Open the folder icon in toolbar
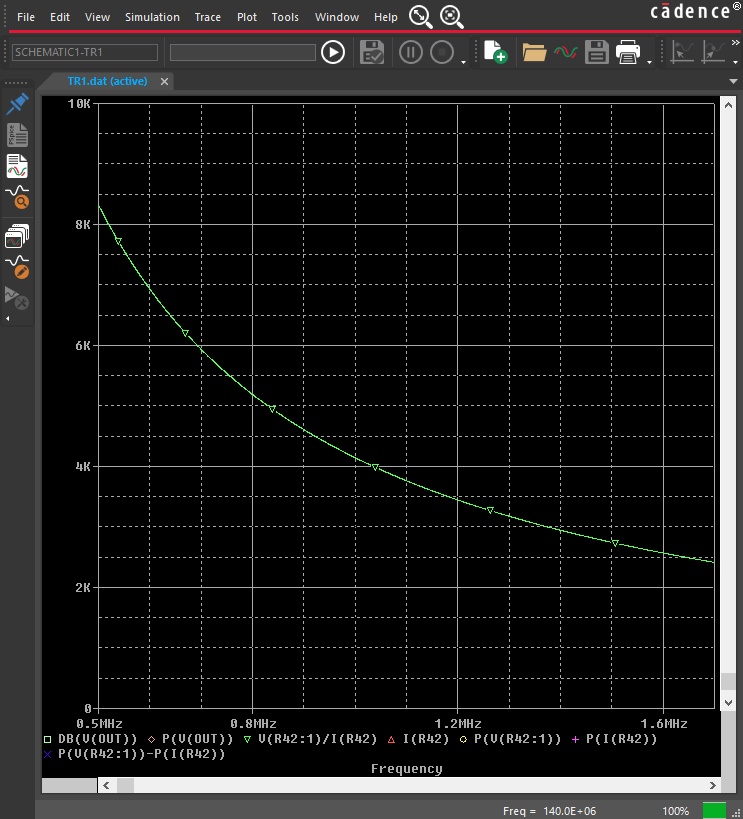743x819 pixels. (x=535, y=53)
